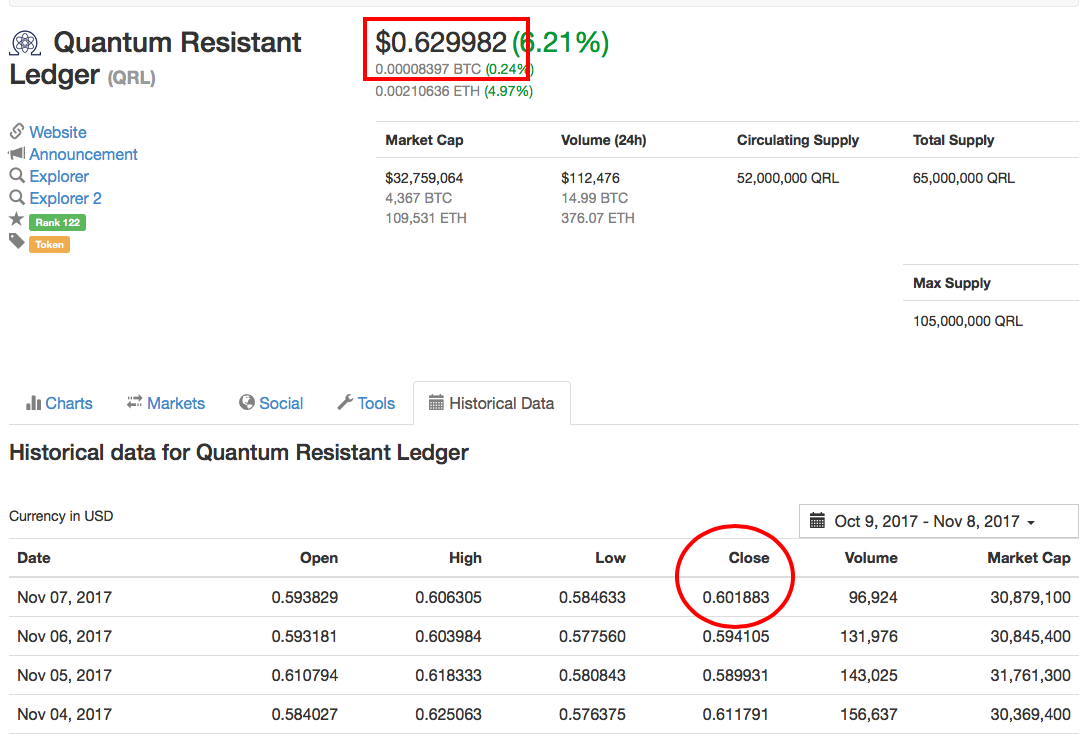Click the 0.00210636 ETH price line
Screen dimensions: 1081x738
454,91
